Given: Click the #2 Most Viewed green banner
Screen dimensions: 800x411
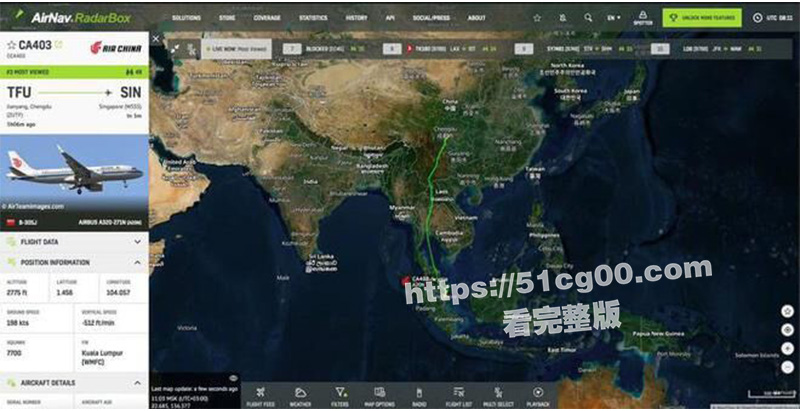Looking at the screenshot, I should click(x=74, y=72).
